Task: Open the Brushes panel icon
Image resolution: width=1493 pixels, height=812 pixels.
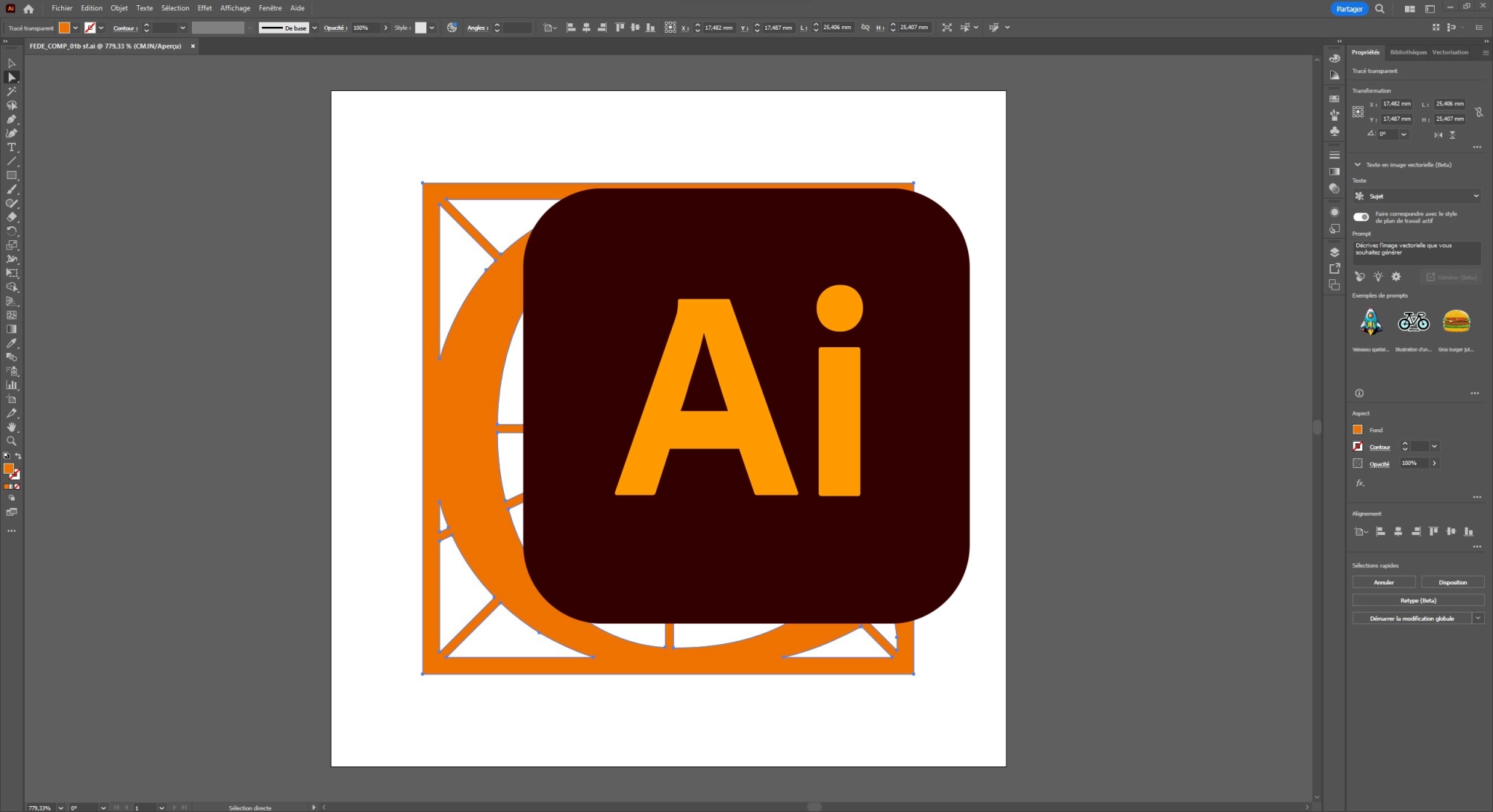Action: [1335, 115]
